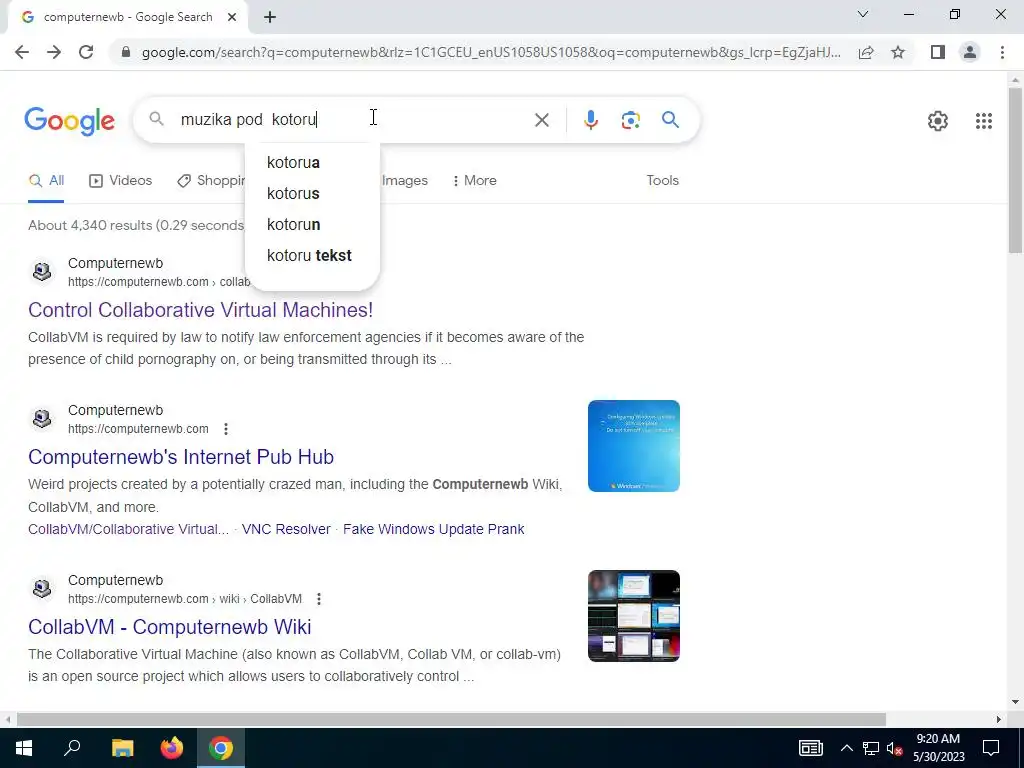The width and height of the screenshot is (1024, 768).
Task: Search by image with Google Lens
Action: tap(630, 120)
